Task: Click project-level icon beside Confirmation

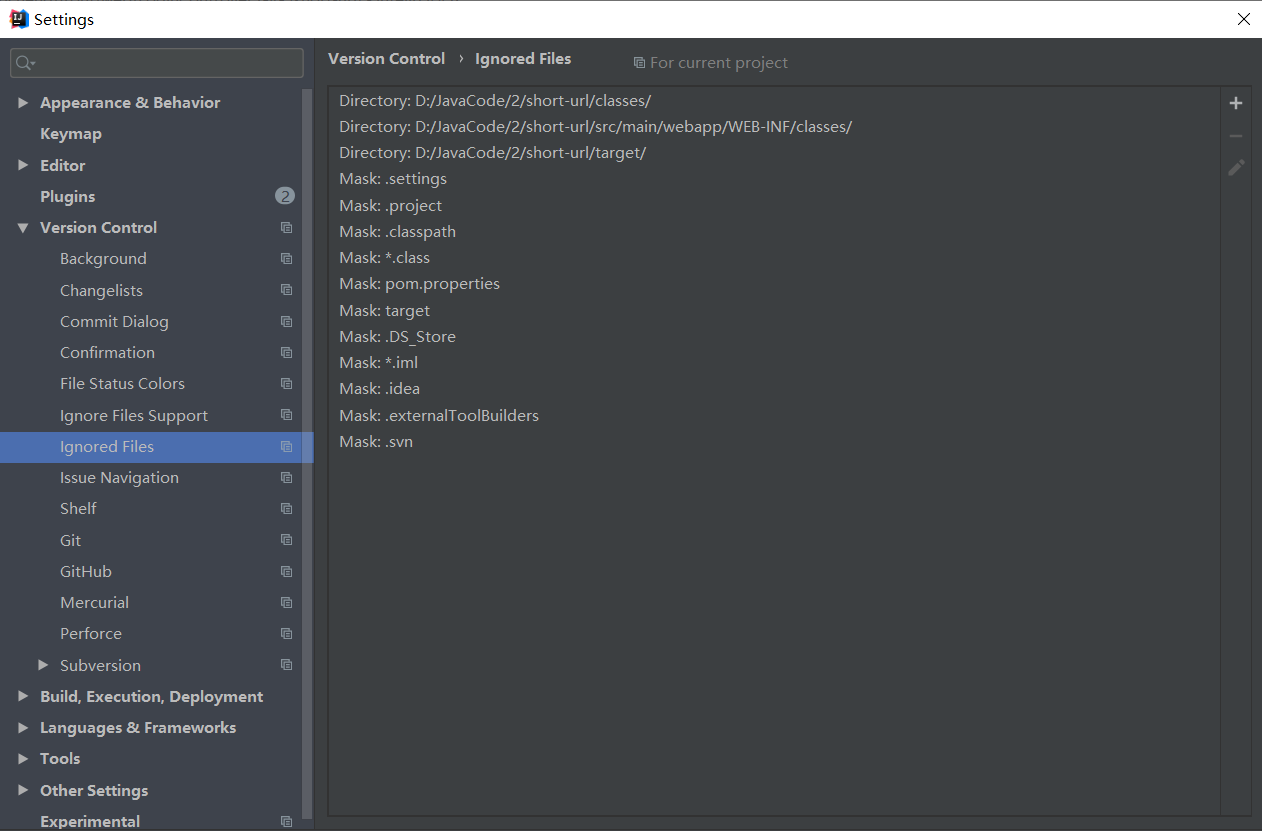Action: tap(286, 353)
